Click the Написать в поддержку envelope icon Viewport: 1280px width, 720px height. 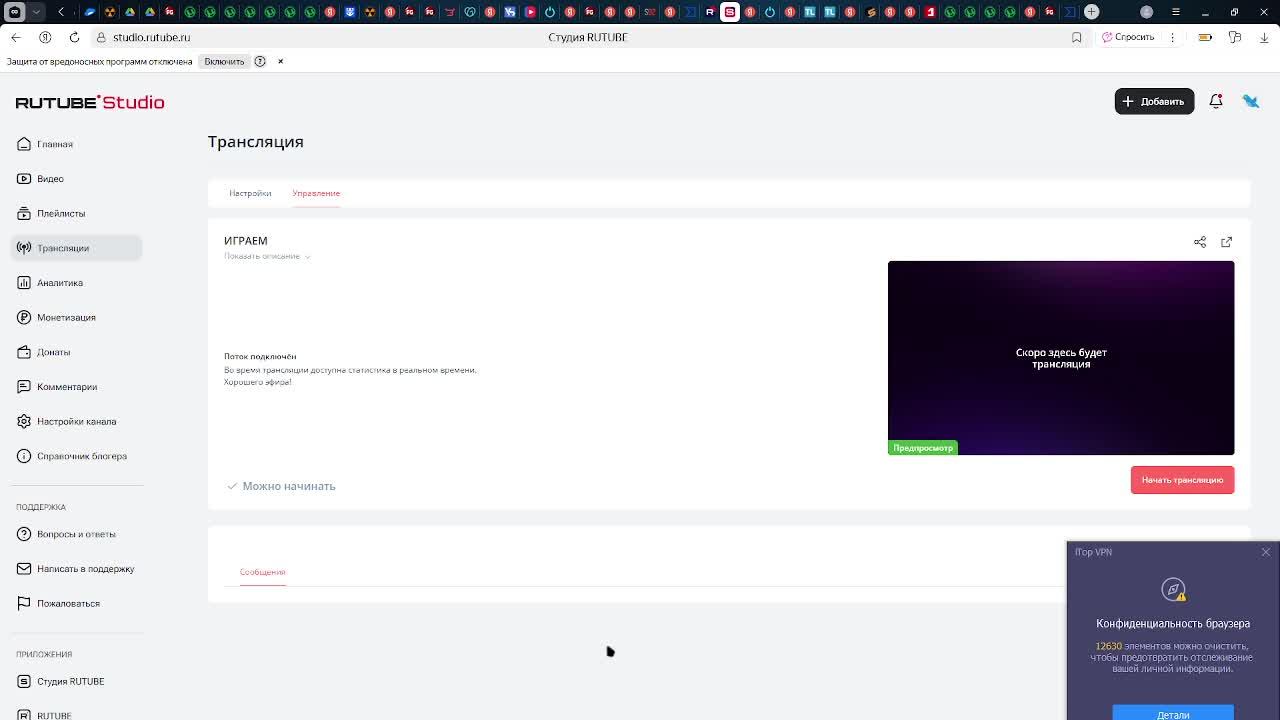(24, 569)
